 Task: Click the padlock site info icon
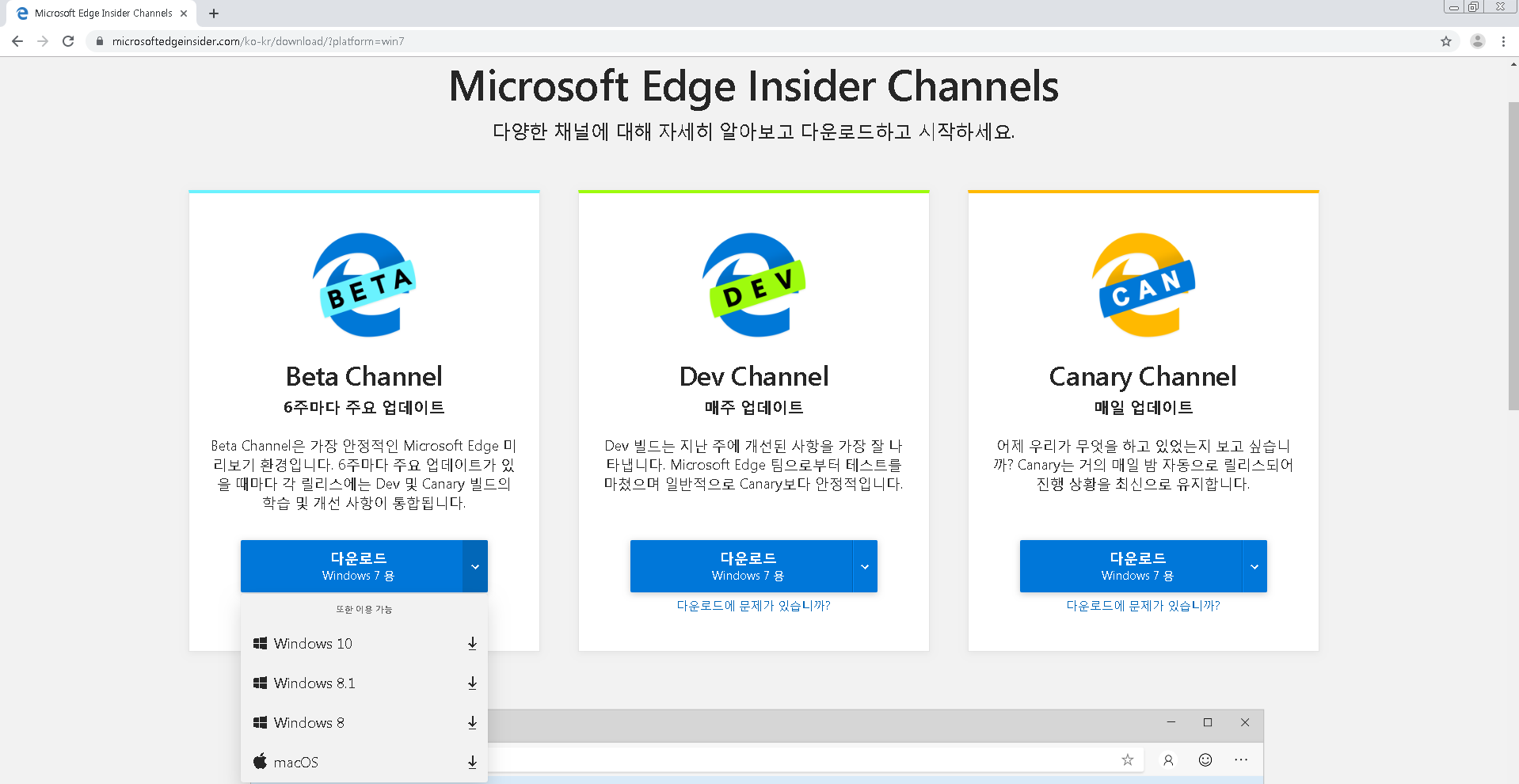tap(100, 41)
